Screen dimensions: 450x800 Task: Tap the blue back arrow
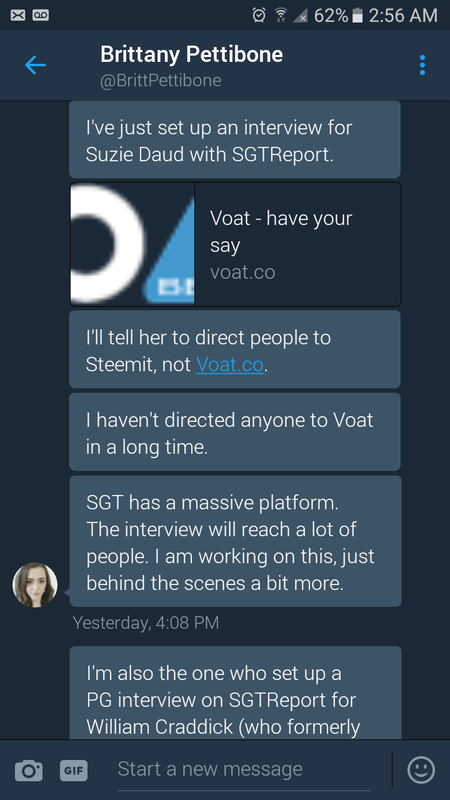tap(35, 65)
